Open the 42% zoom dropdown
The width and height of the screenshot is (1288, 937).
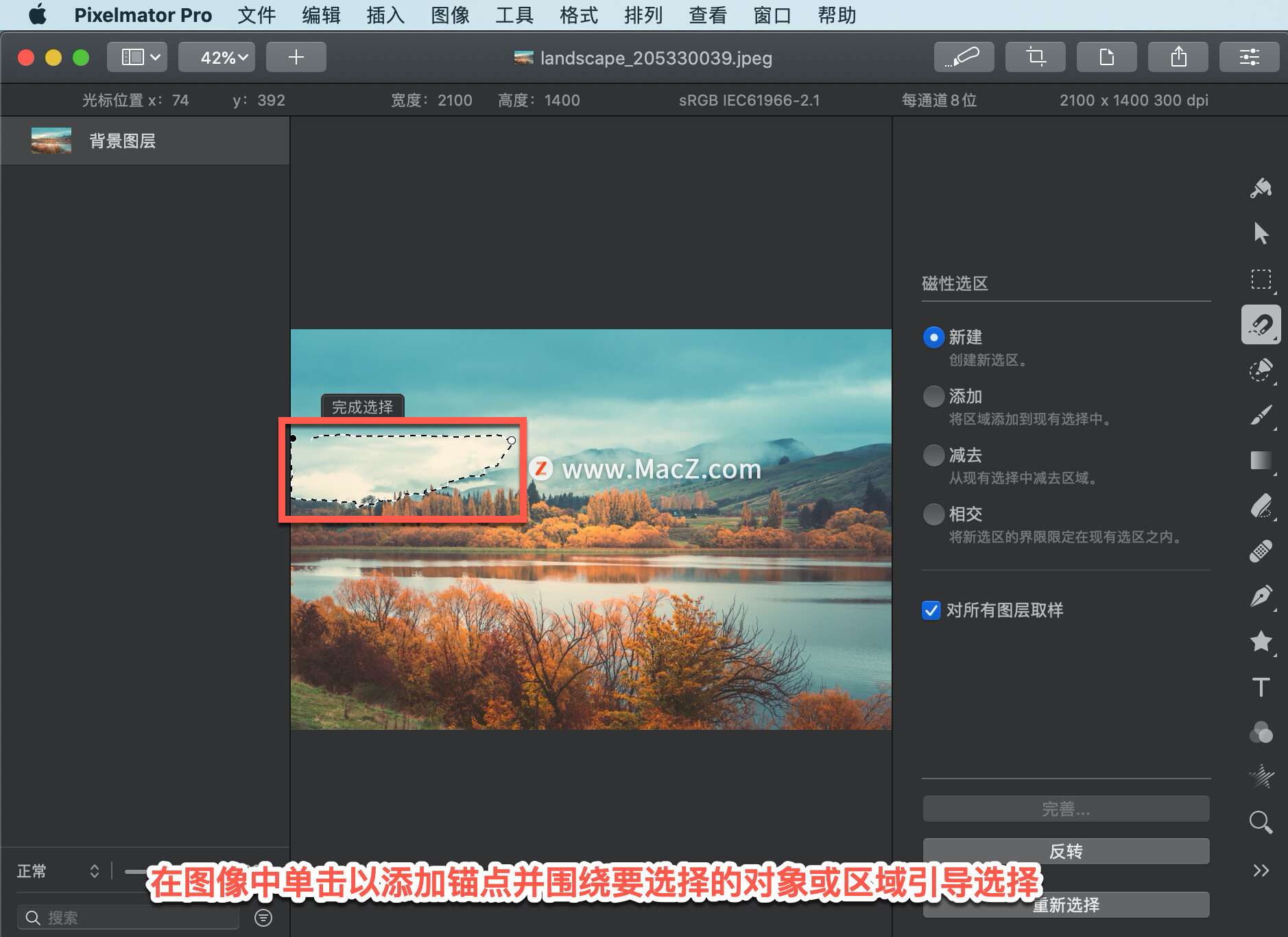click(x=217, y=57)
